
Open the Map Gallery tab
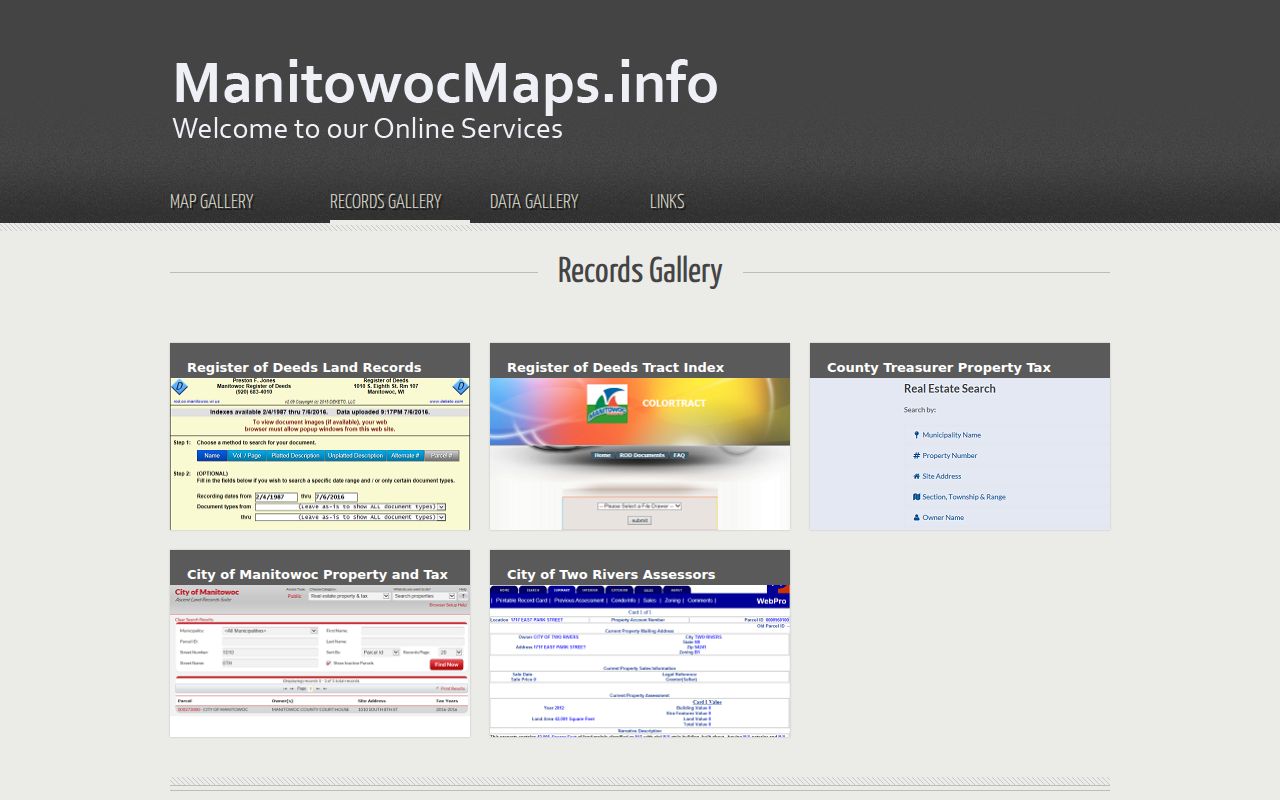[212, 201]
